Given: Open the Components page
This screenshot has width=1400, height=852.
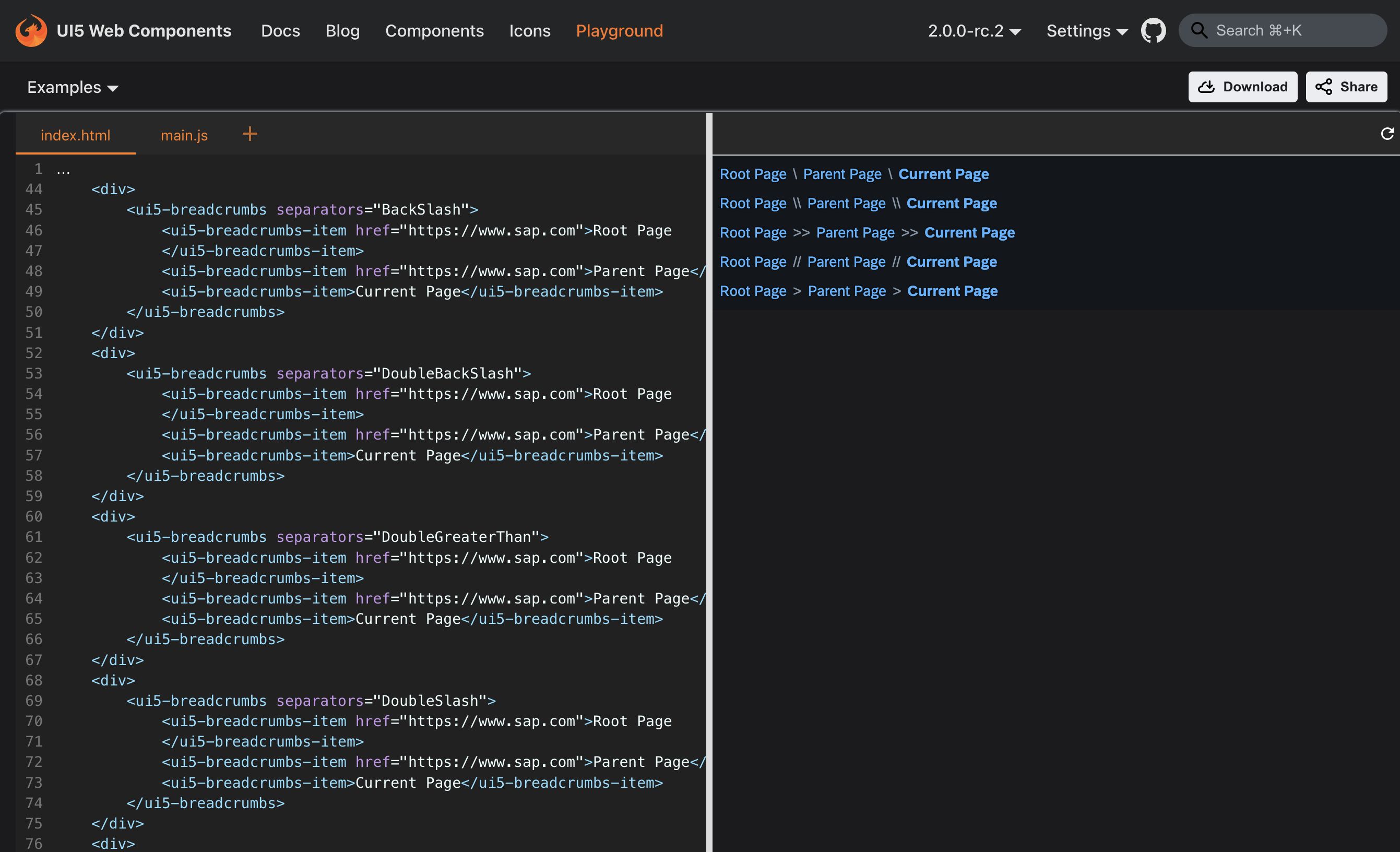Looking at the screenshot, I should point(434,31).
